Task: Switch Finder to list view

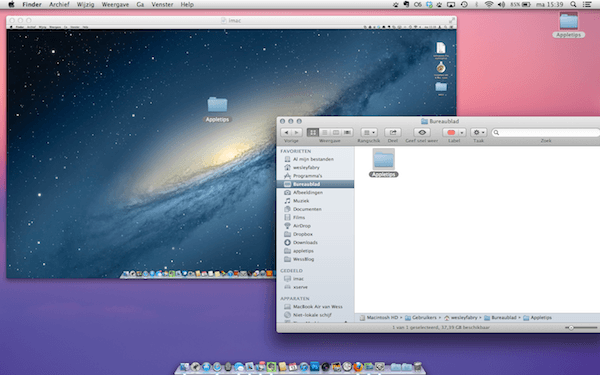Action: coord(324,132)
